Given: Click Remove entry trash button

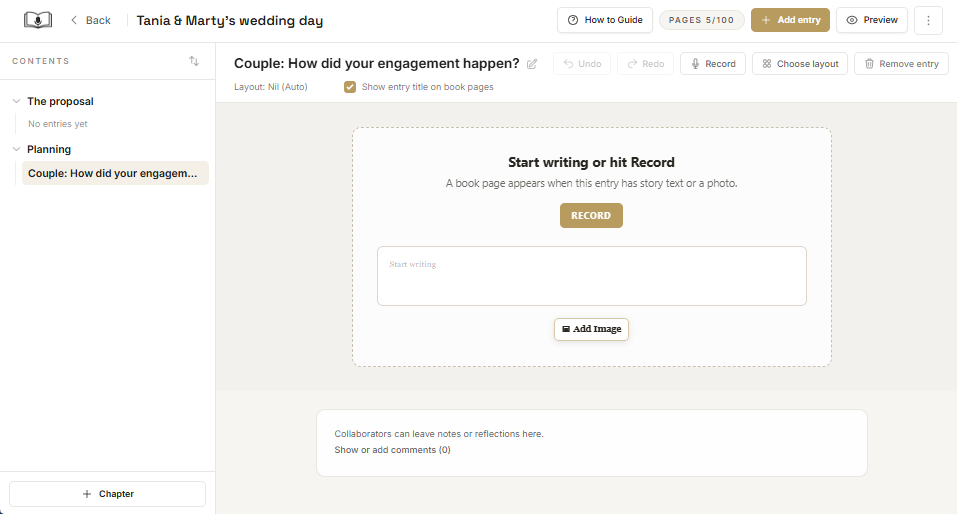Looking at the screenshot, I should point(901,63).
